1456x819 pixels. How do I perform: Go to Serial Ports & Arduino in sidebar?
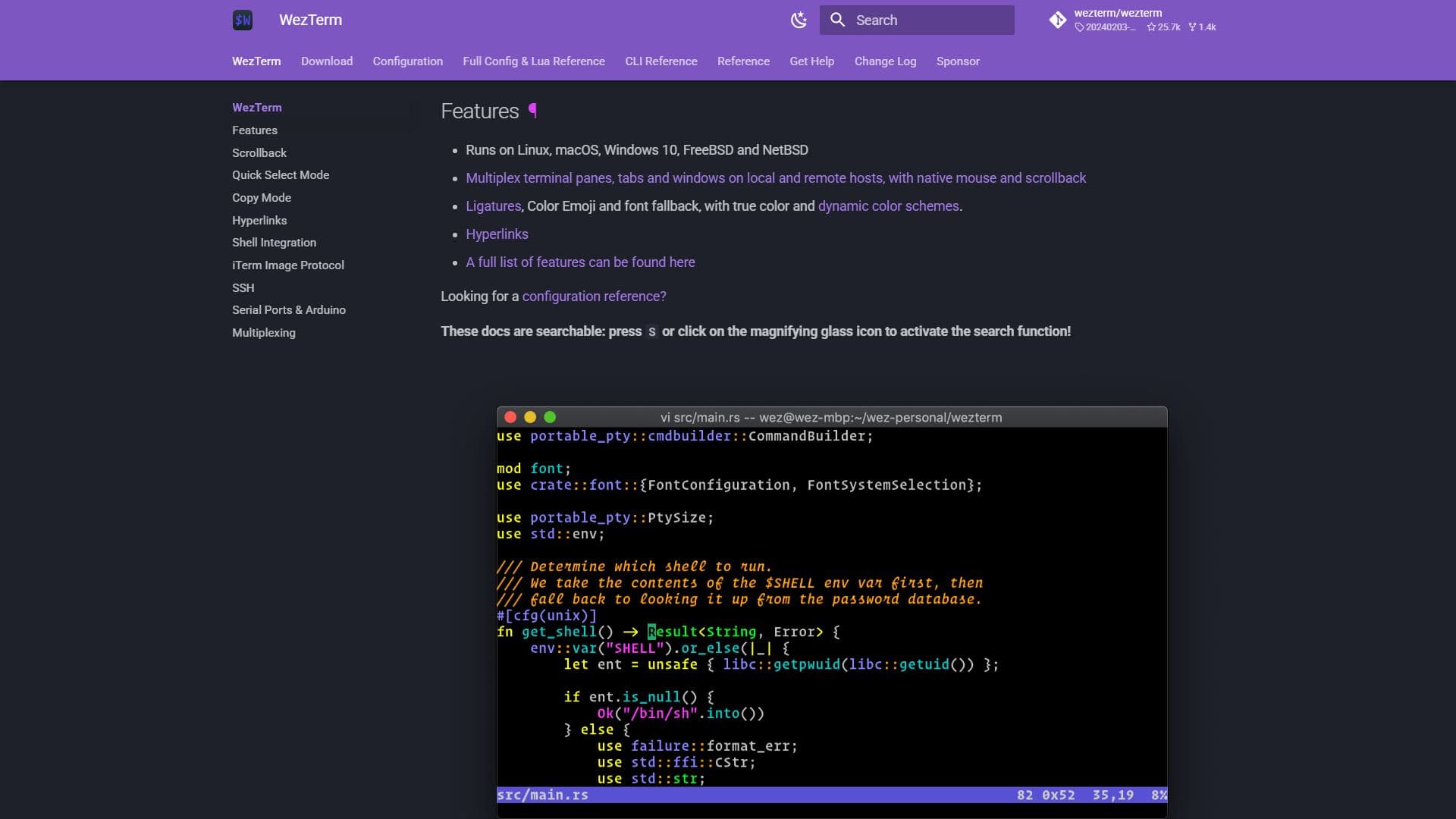point(289,310)
